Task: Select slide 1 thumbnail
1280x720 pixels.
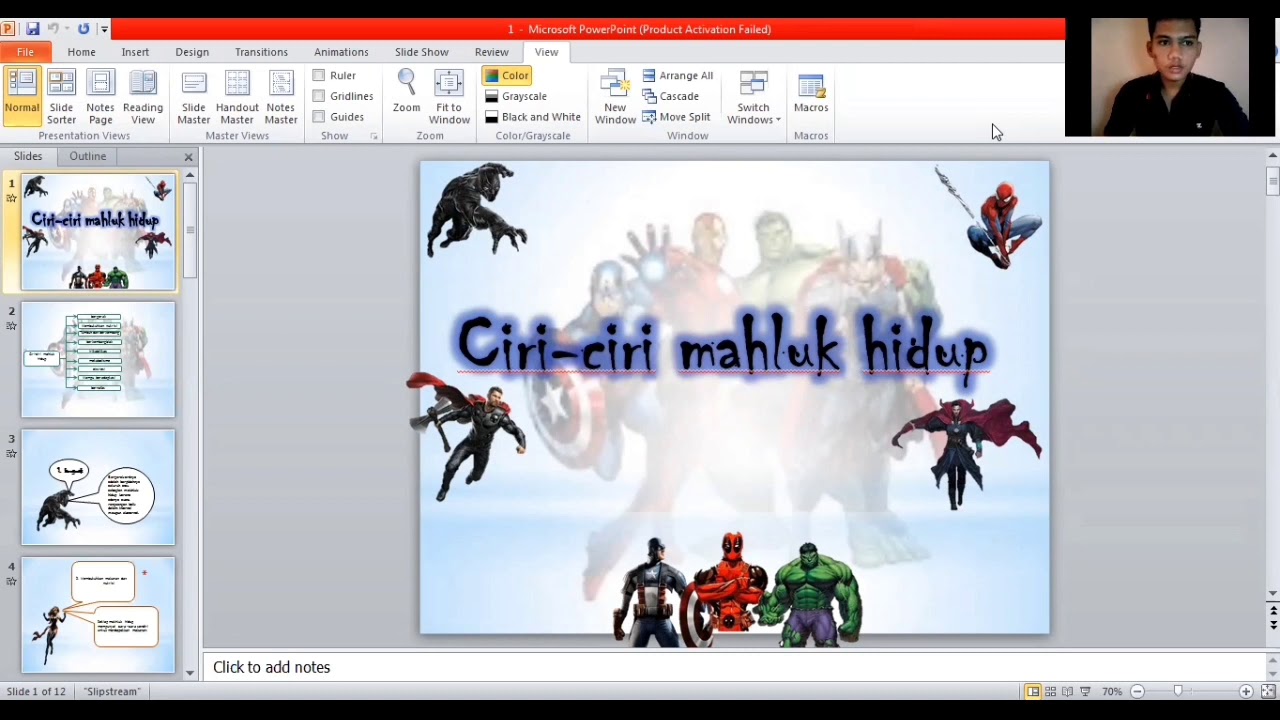Action: point(98,232)
